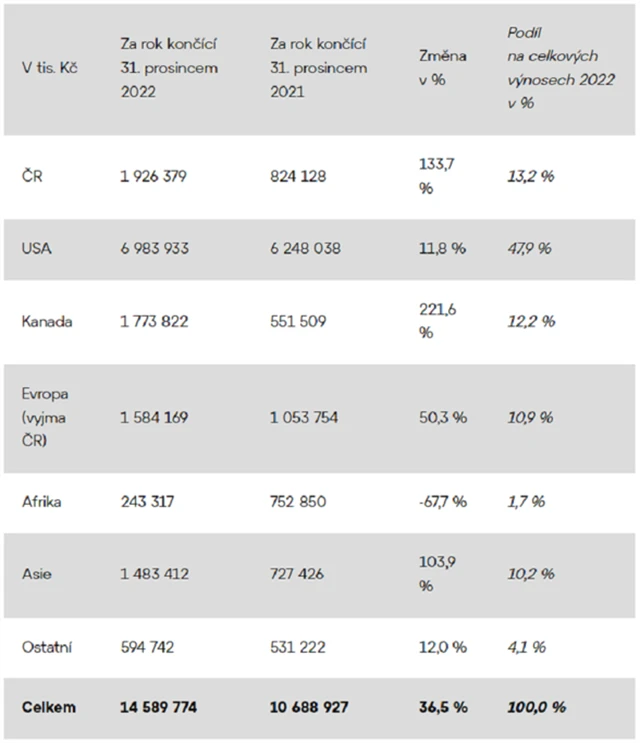
Task: Click the -67,7 % change value
Action: click(443, 502)
